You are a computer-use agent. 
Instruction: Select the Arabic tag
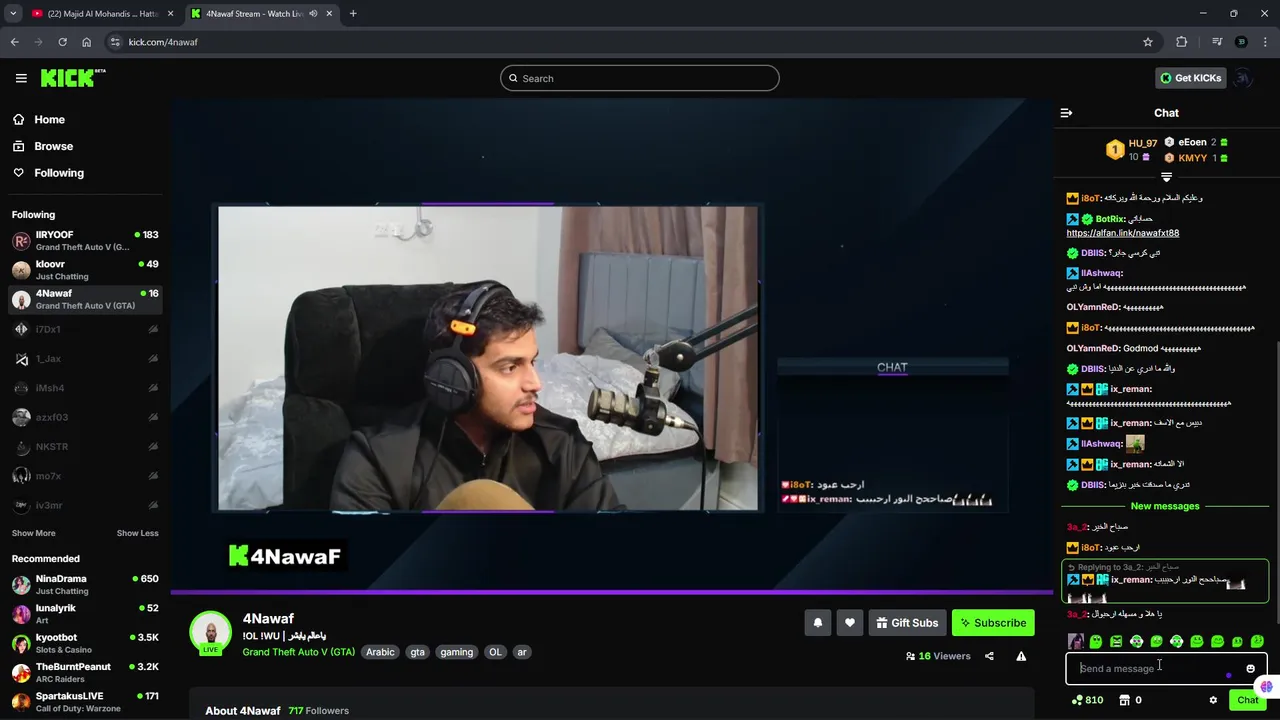pos(380,652)
